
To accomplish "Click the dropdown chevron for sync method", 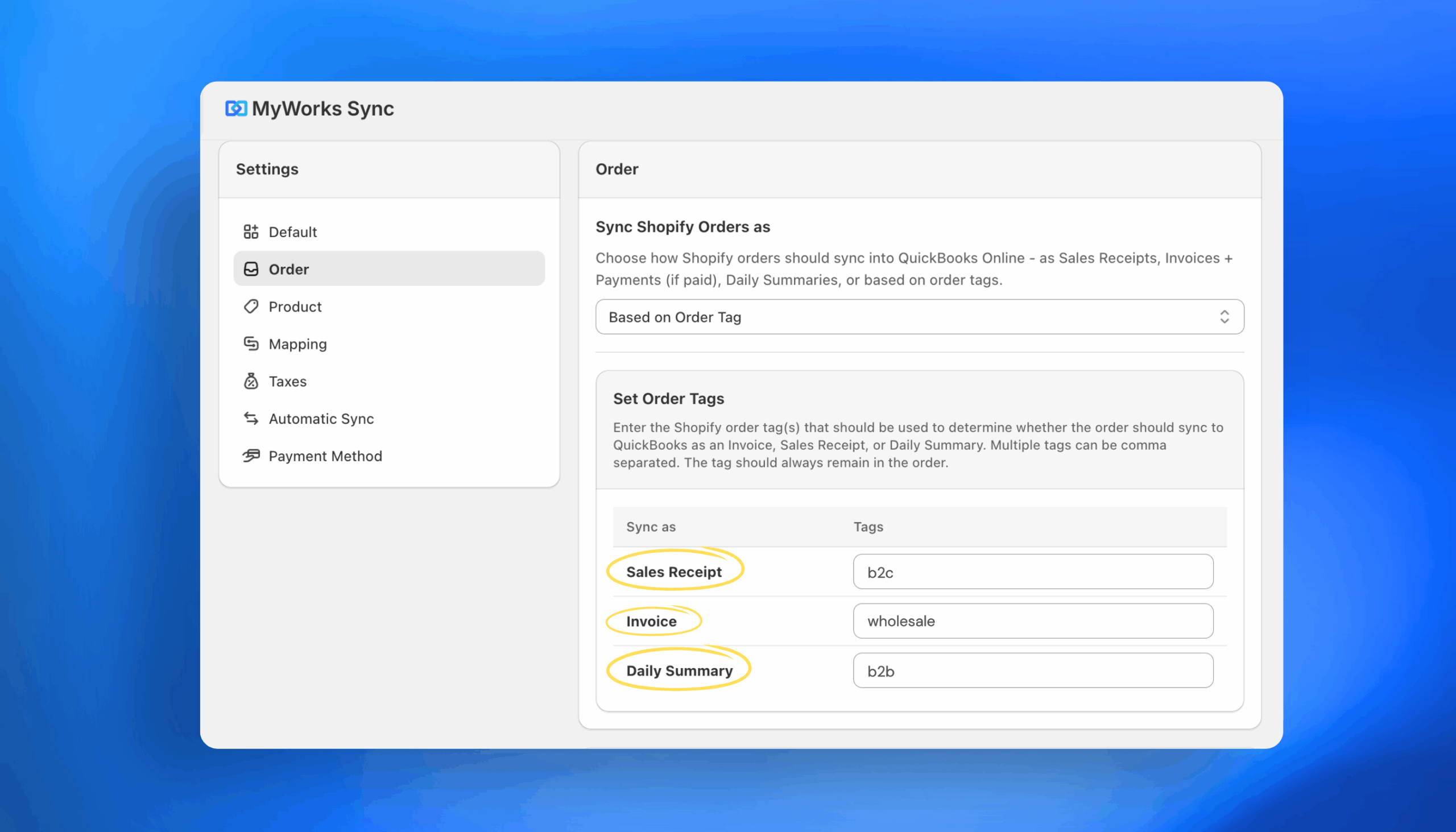I will point(1225,317).
